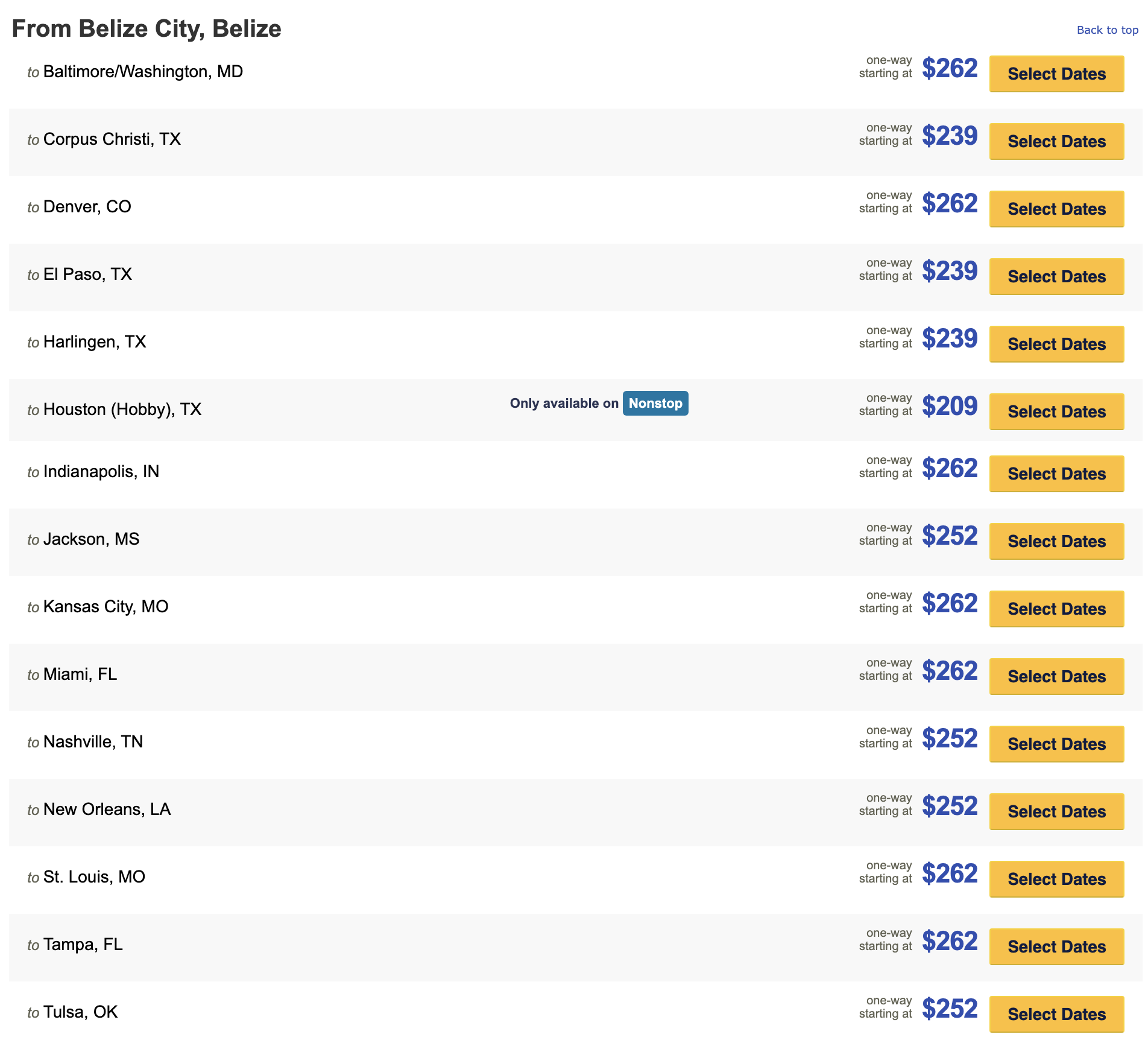Select Dates for Indianapolis, IN flight
1148x1046 pixels.
[1056, 474]
